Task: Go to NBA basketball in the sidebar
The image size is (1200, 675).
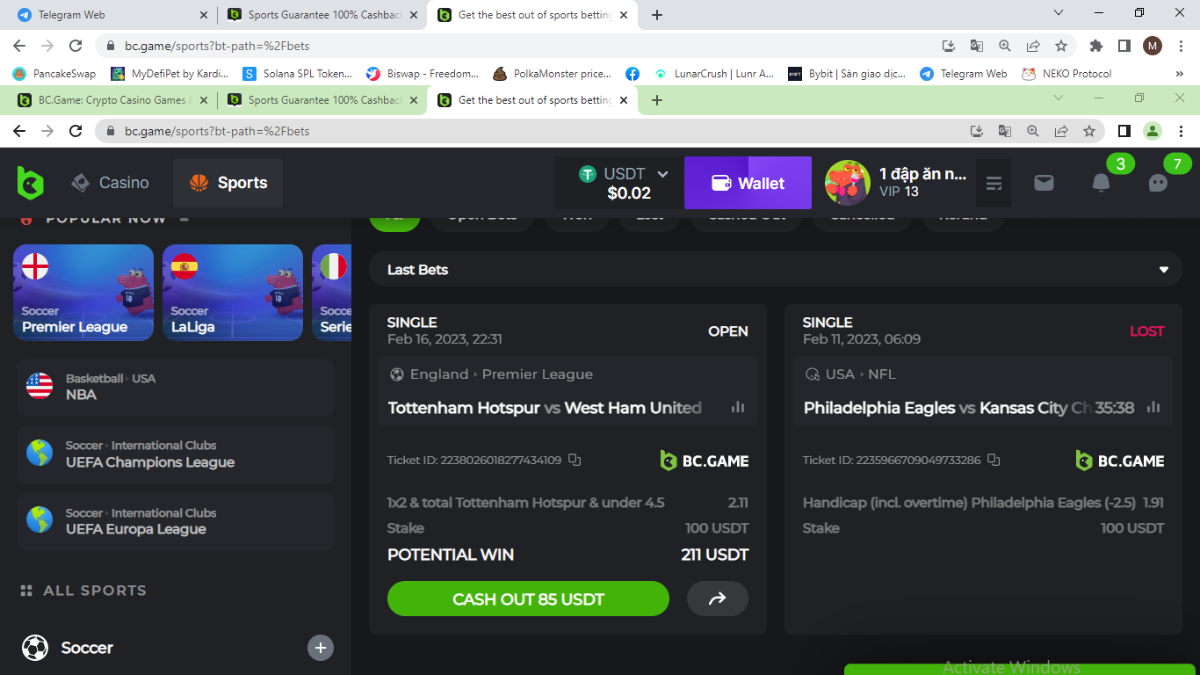Action: 176,387
